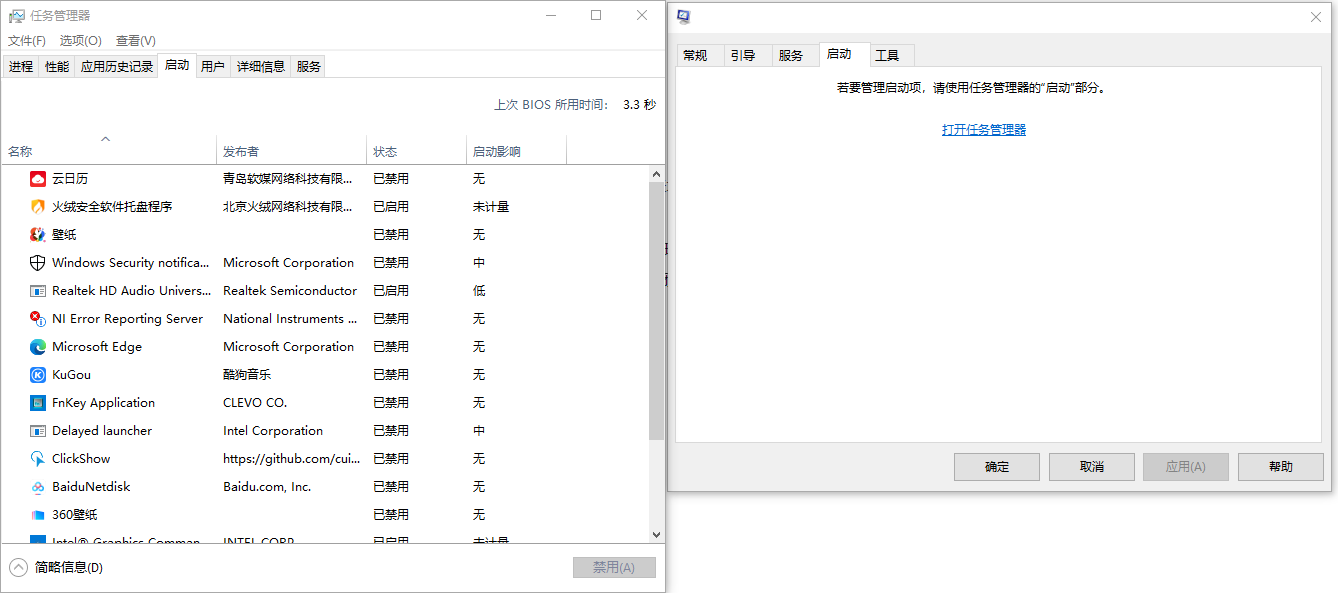Collapse Task Manager with 简略信息 chevron
The height and width of the screenshot is (593, 1338).
point(19,567)
